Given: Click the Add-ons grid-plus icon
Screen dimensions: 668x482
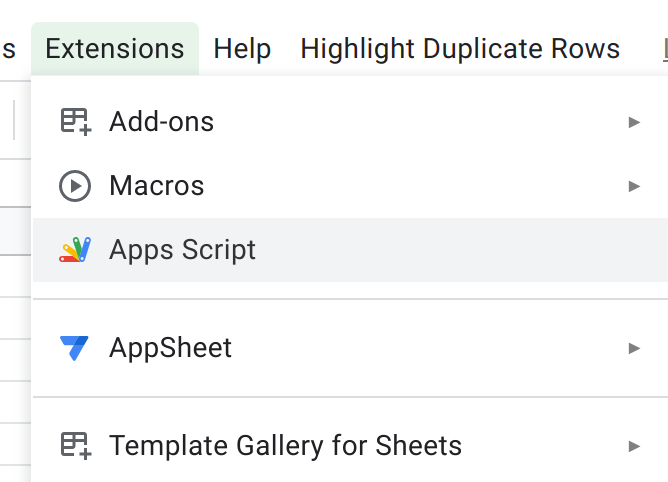Looking at the screenshot, I should [x=75, y=122].
